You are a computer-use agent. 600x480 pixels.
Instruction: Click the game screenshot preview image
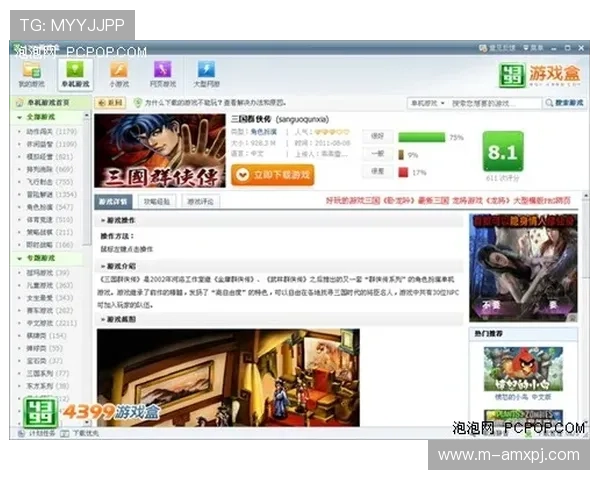click(x=228, y=377)
